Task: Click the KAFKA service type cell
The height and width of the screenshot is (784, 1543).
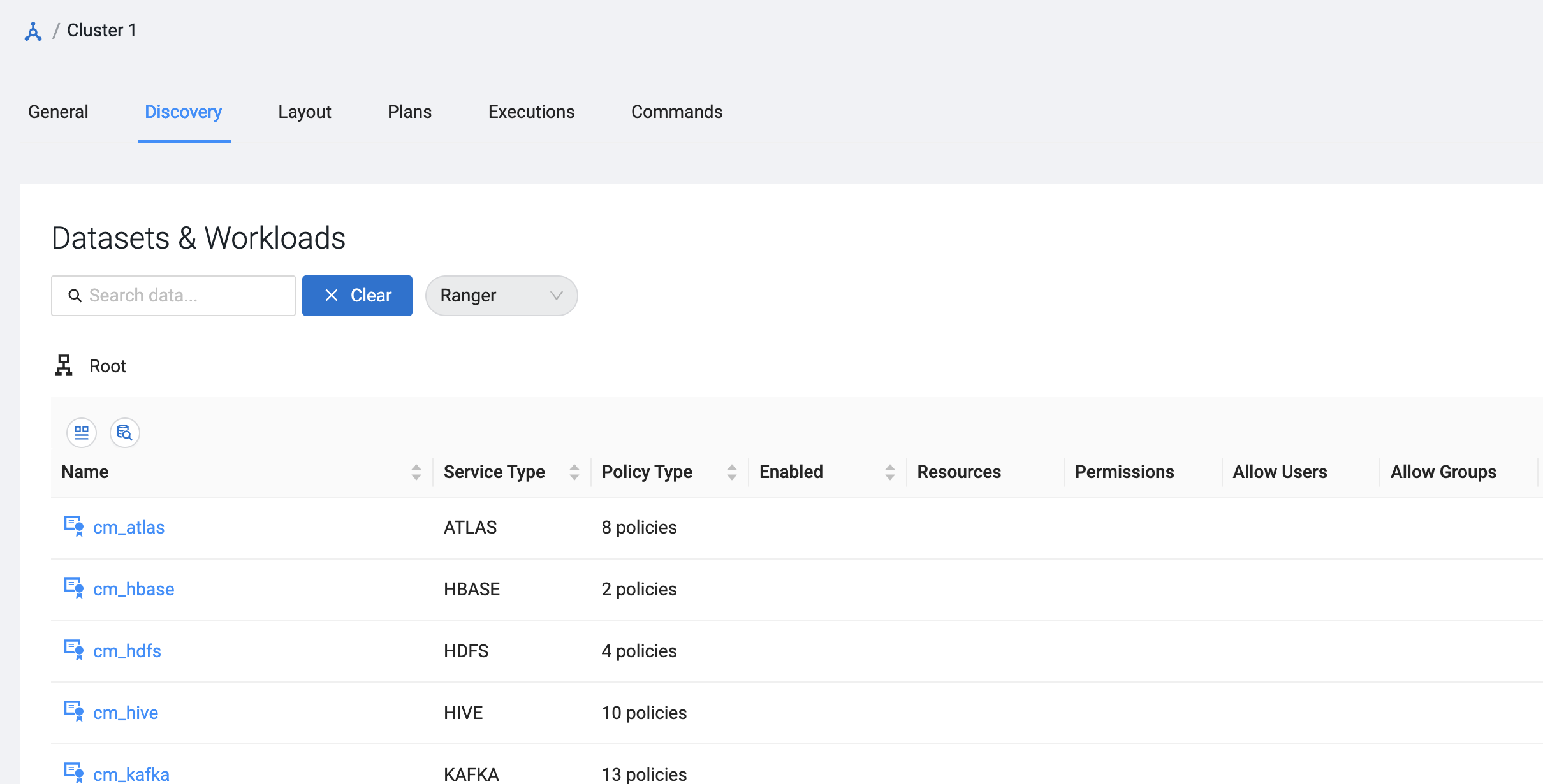Action: (x=472, y=774)
